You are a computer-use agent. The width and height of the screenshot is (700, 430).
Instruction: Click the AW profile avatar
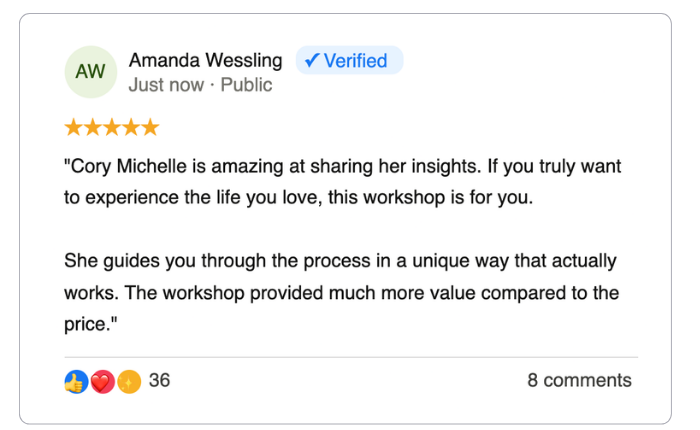tap(90, 72)
